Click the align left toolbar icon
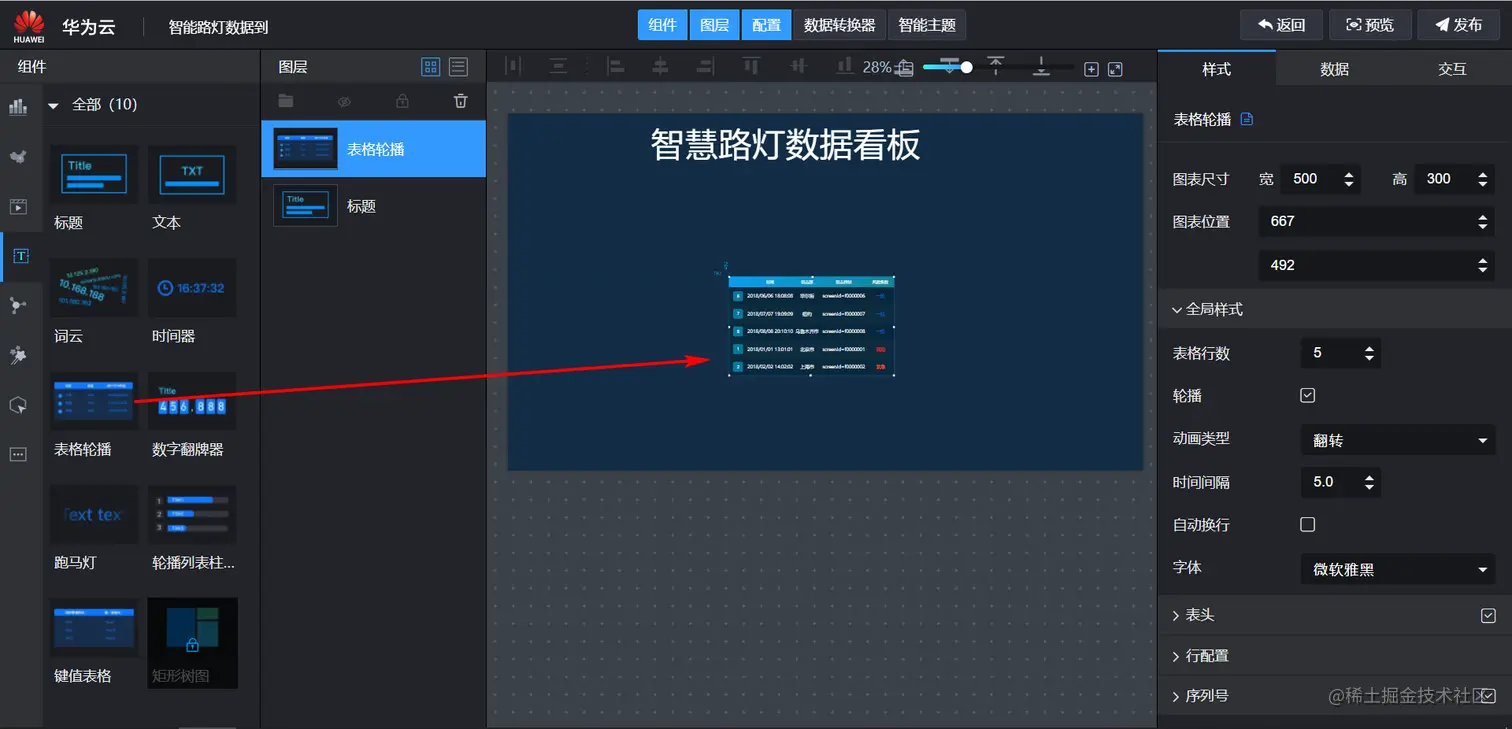Screen dimensions: 1512x729 [x=616, y=67]
